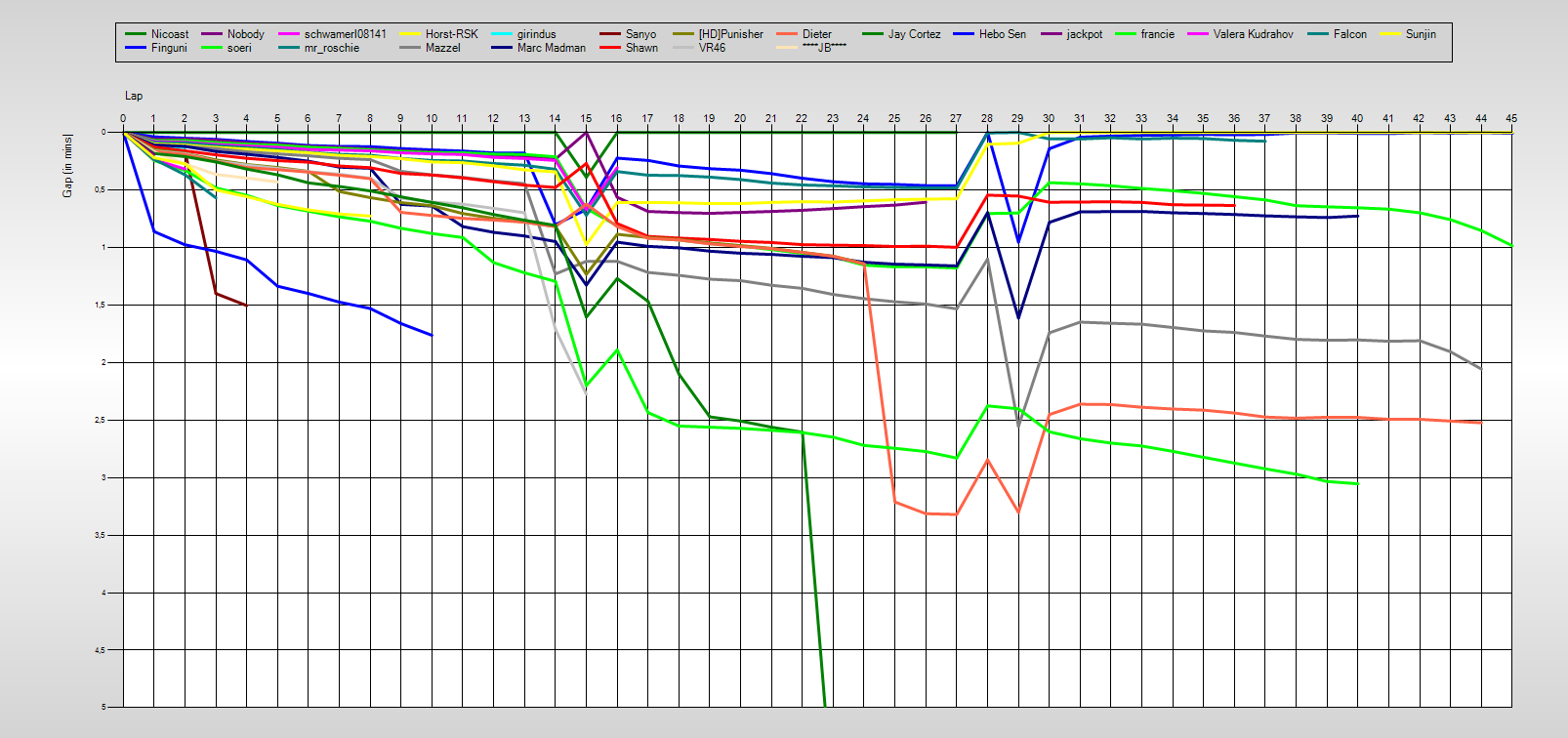
Task: Click the Hebo Sen legend entry
Action: click(x=1003, y=34)
